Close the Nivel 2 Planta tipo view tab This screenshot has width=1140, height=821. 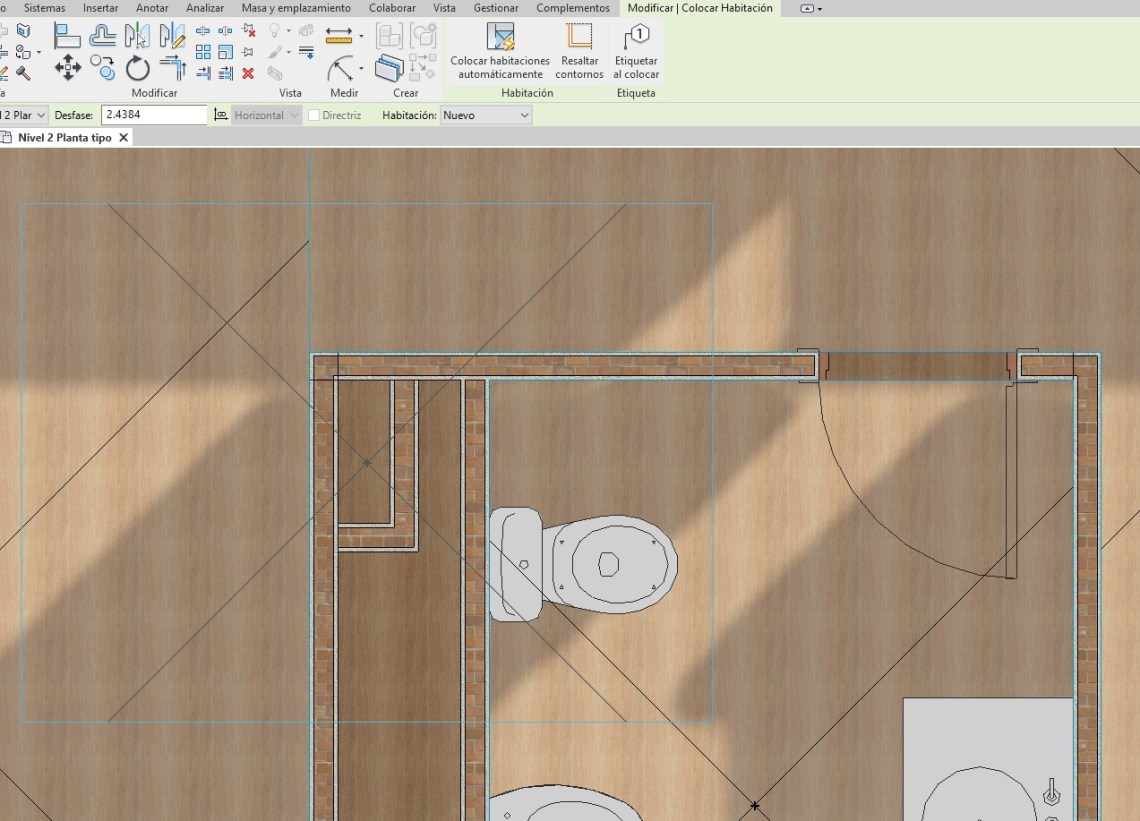coord(124,138)
